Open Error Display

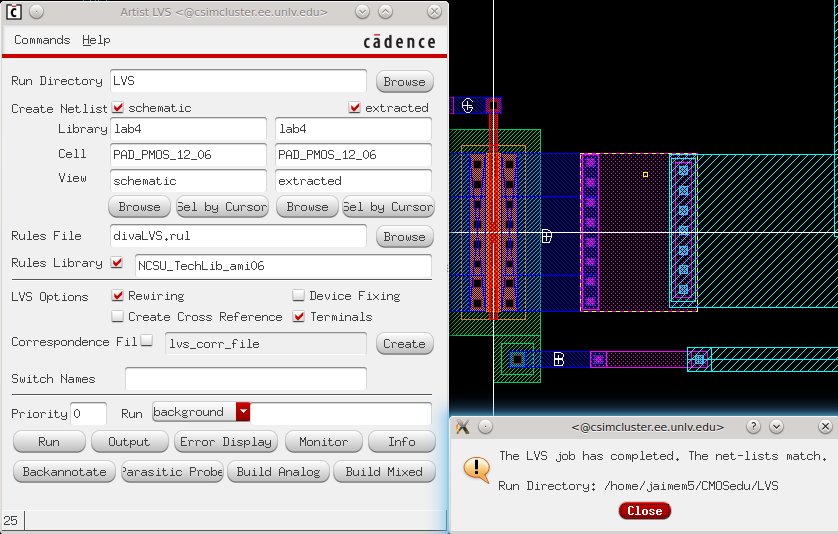point(226,442)
